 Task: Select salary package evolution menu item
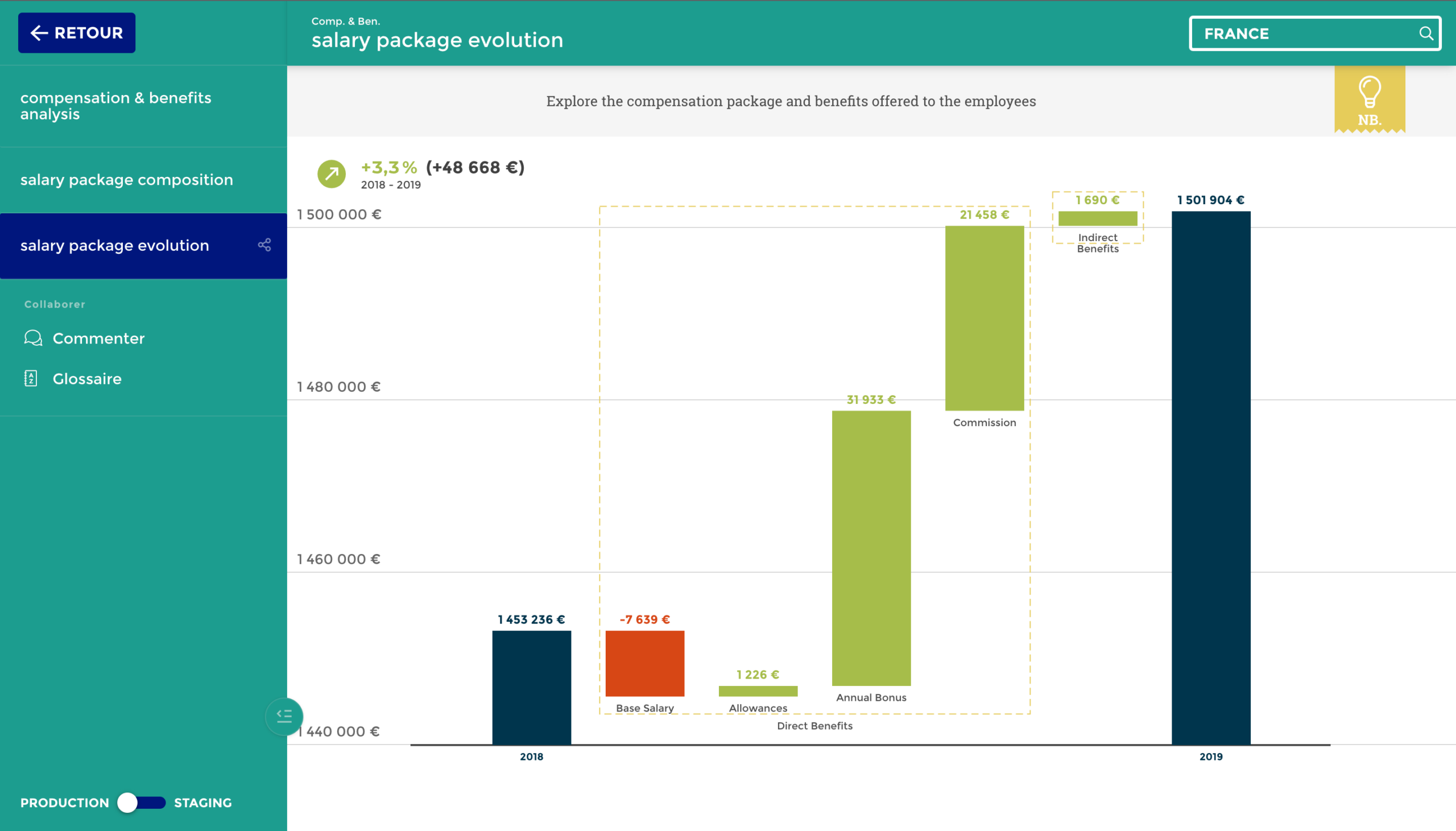tap(115, 245)
